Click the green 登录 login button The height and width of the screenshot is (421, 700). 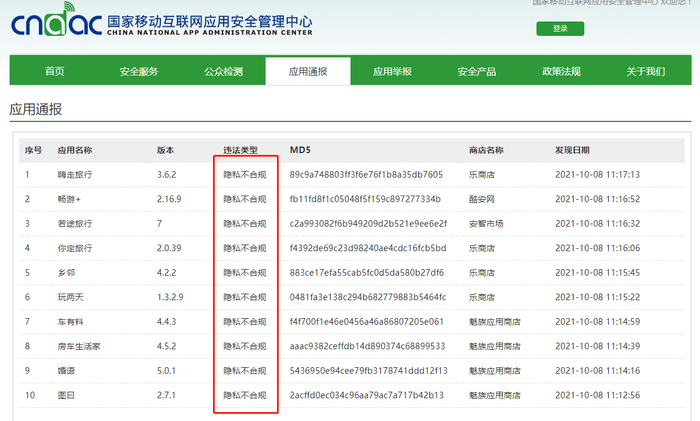point(560,29)
